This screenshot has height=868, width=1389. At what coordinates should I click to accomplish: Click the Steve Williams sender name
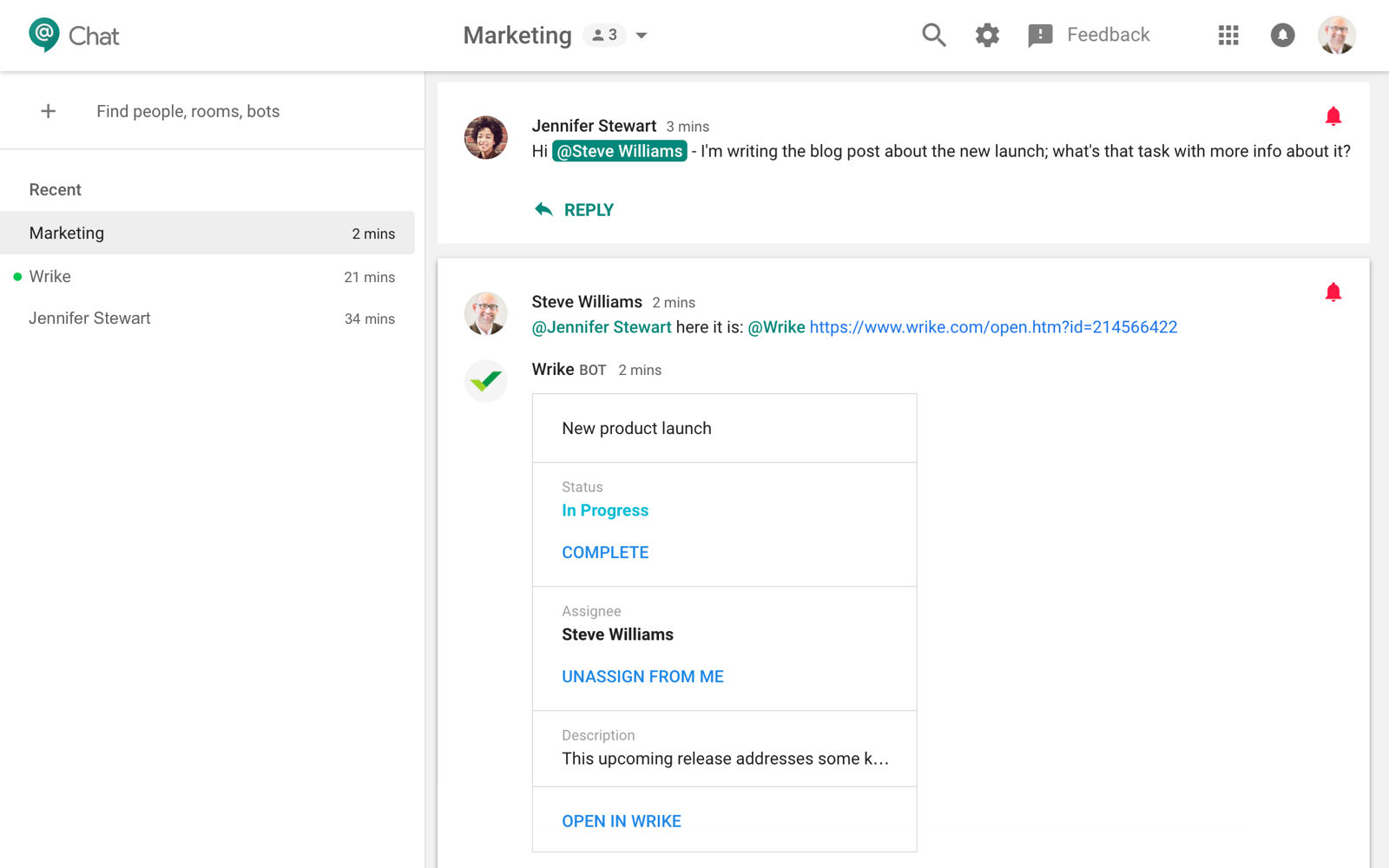pos(587,302)
